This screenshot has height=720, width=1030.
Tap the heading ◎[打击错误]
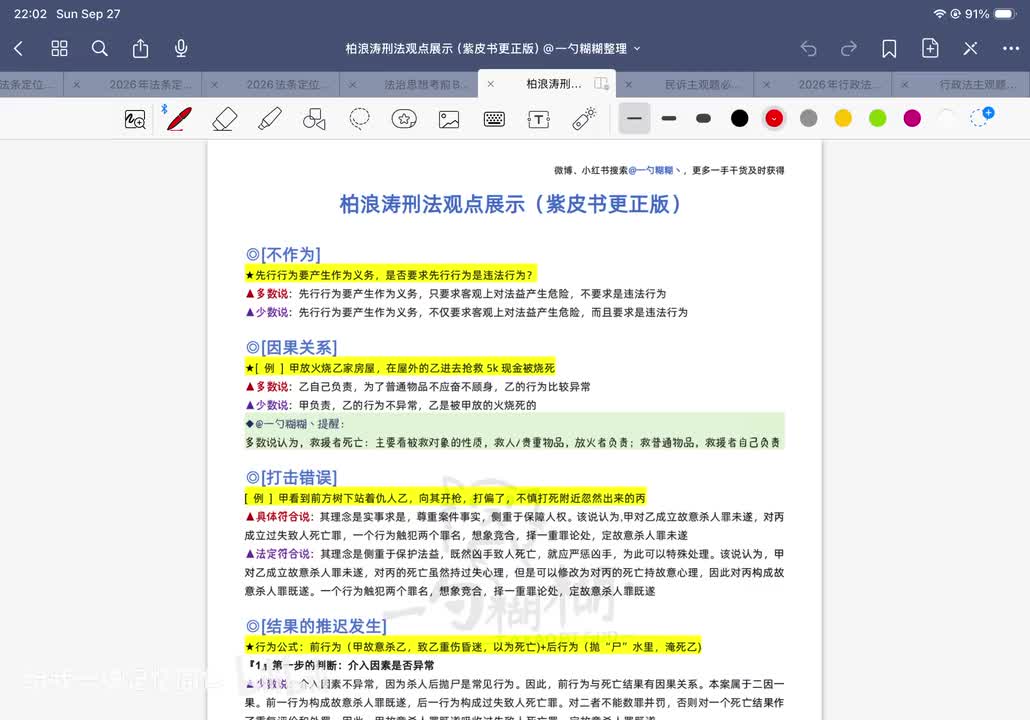(x=291, y=478)
